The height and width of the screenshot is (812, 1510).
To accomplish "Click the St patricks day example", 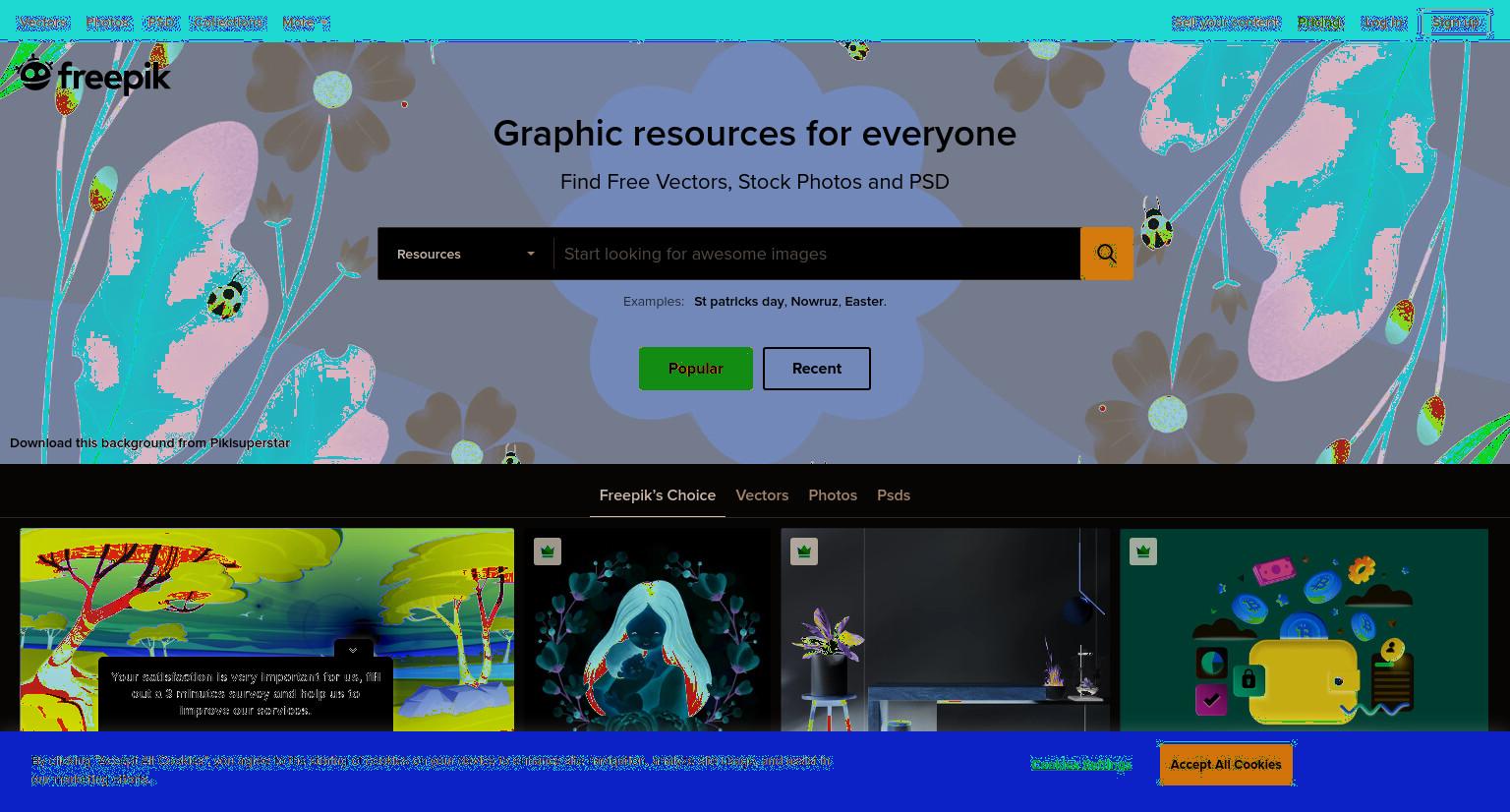I will tap(739, 302).
